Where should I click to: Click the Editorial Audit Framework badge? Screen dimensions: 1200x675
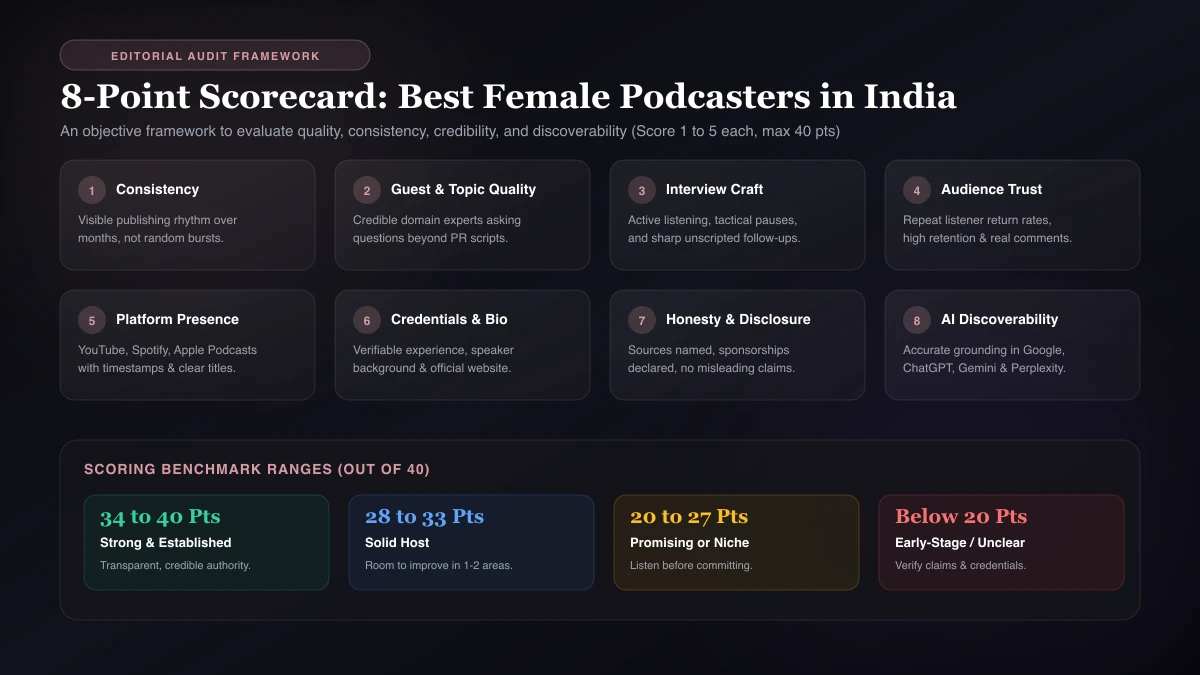pyautogui.click(x=215, y=55)
